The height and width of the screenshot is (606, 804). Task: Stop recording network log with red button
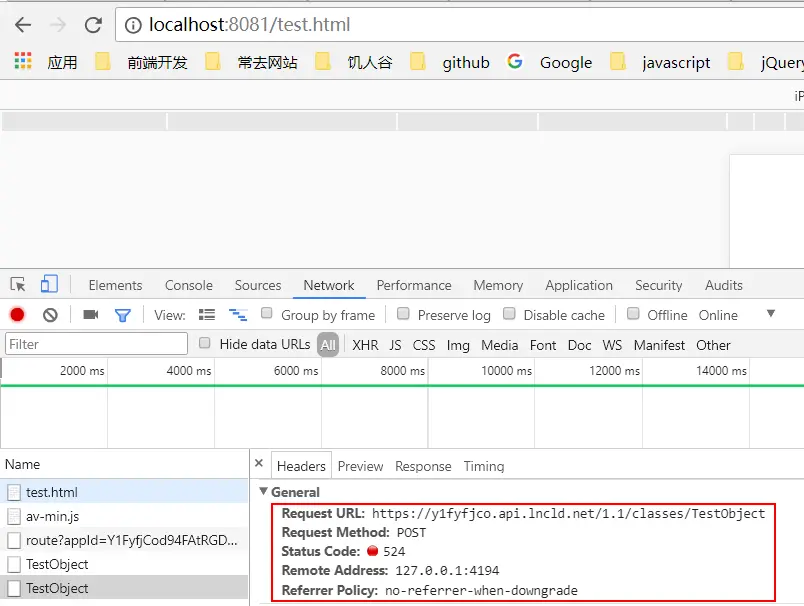(x=17, y=315)
